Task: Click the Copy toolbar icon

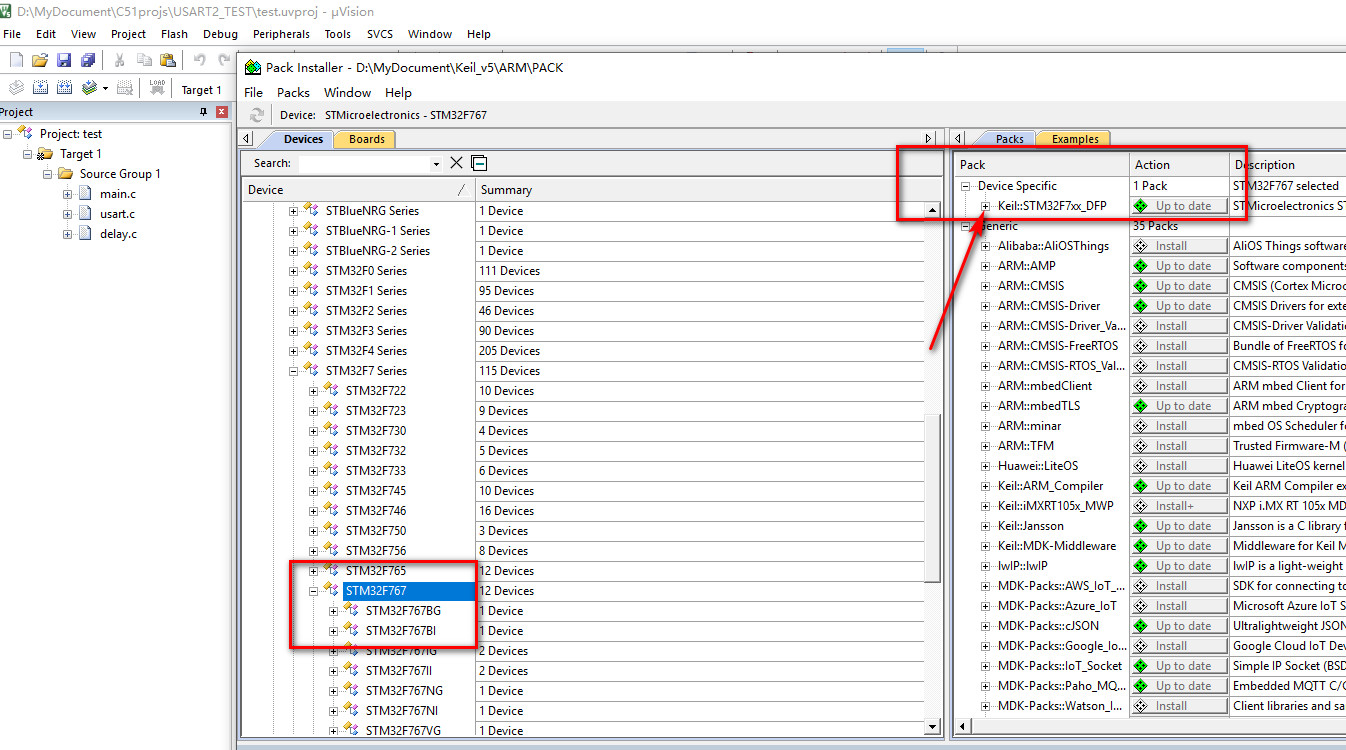Action: click(x=143, y=61)
